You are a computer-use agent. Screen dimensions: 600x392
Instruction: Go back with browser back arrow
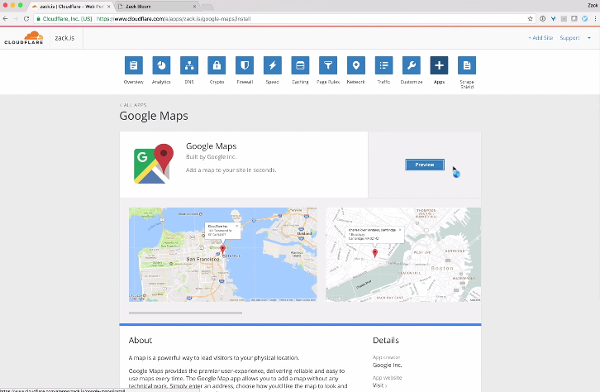click(5, 18)
